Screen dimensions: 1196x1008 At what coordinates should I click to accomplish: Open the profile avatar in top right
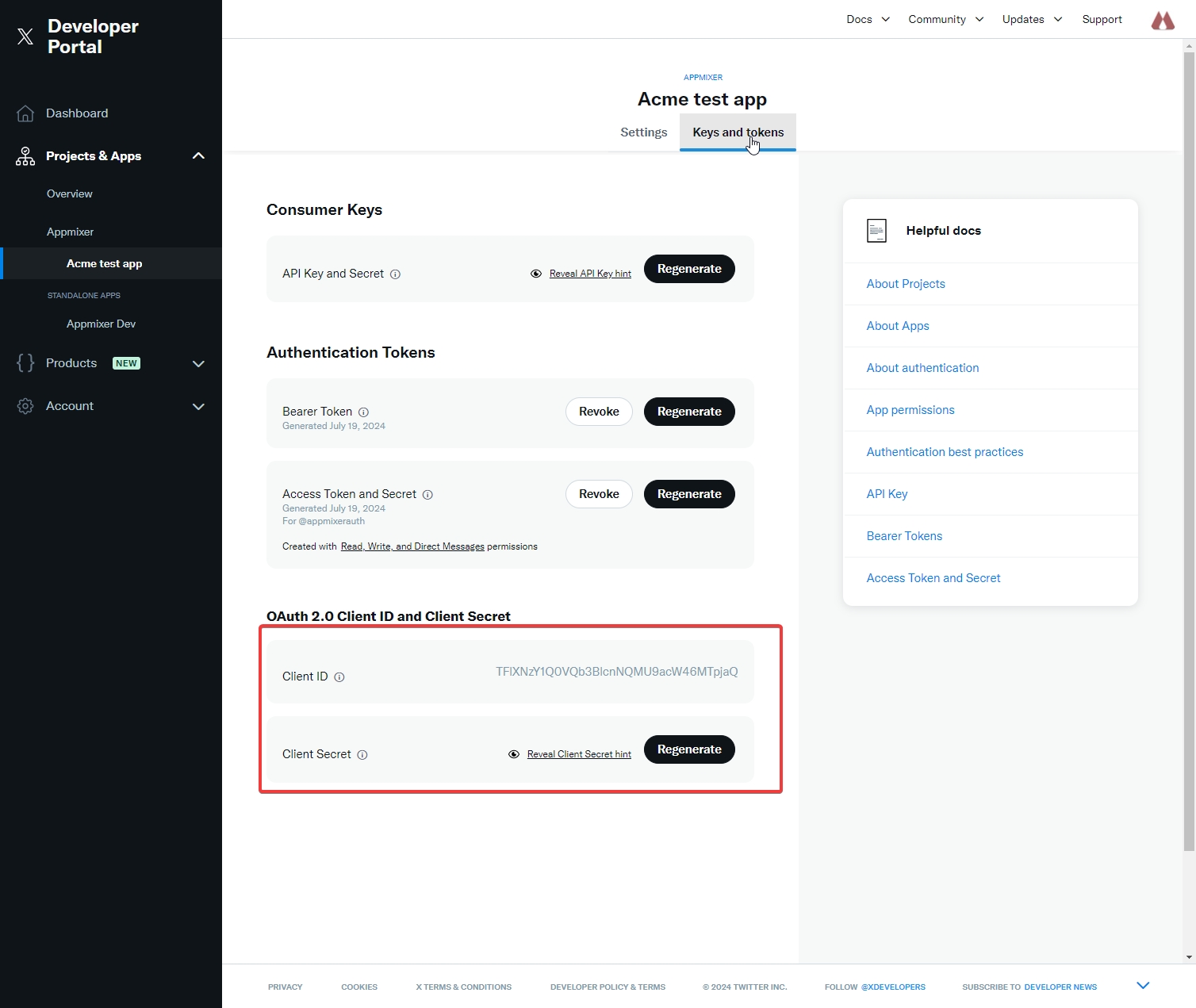(x=1162, y=20)
